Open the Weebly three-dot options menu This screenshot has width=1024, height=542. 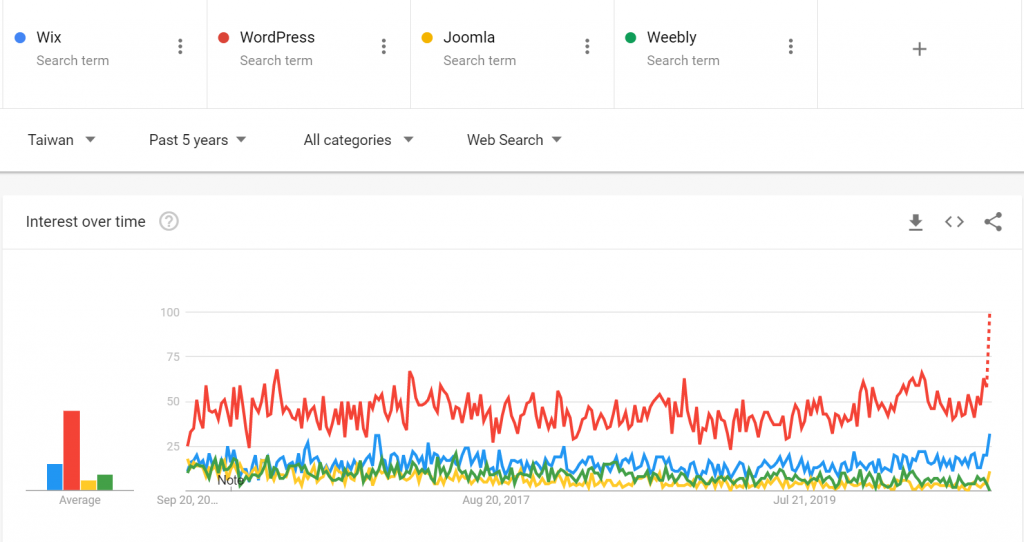pos(791,47)
